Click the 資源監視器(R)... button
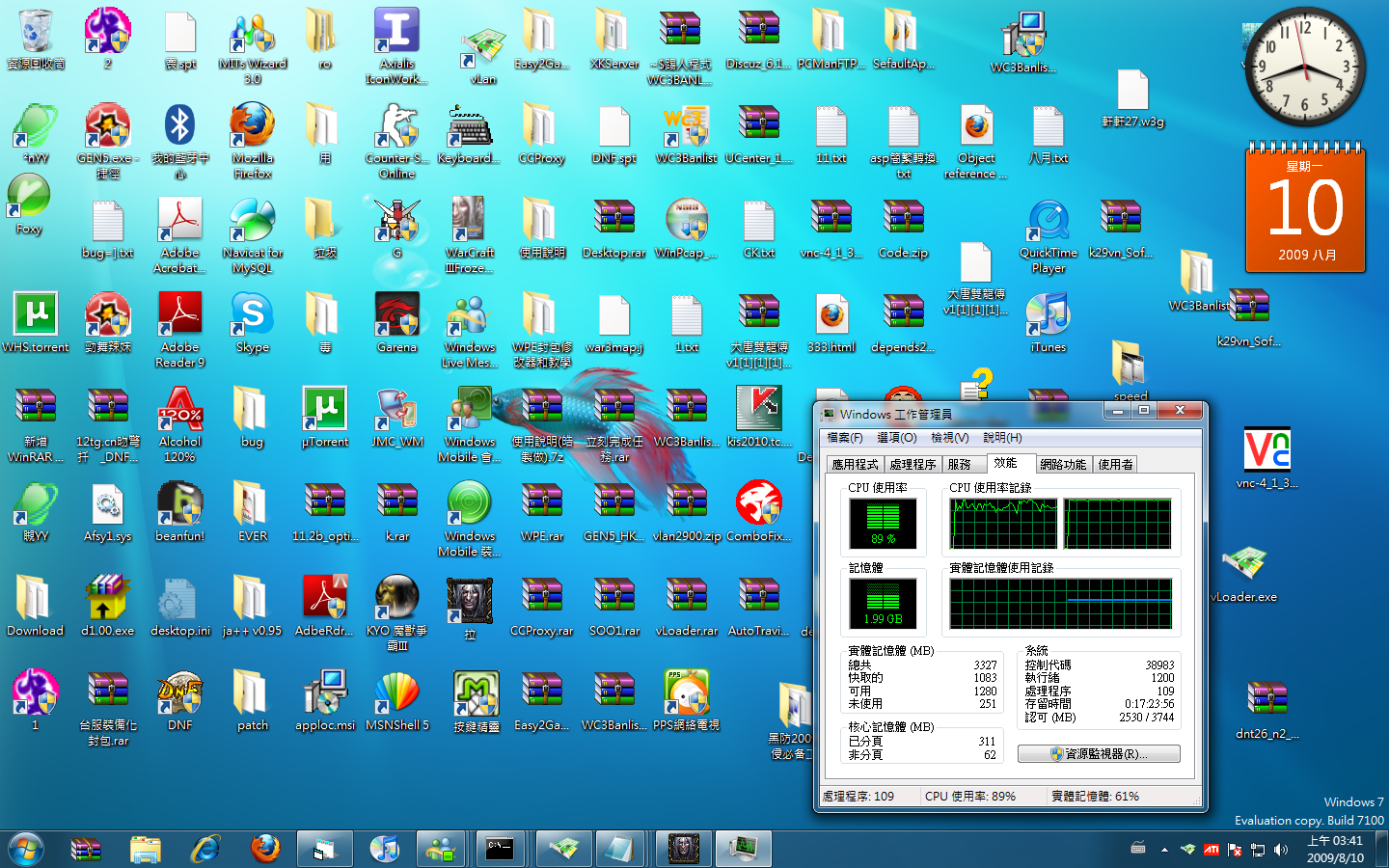The height and width of the screenshot is (868, 1389). [x=1099, y=754]
